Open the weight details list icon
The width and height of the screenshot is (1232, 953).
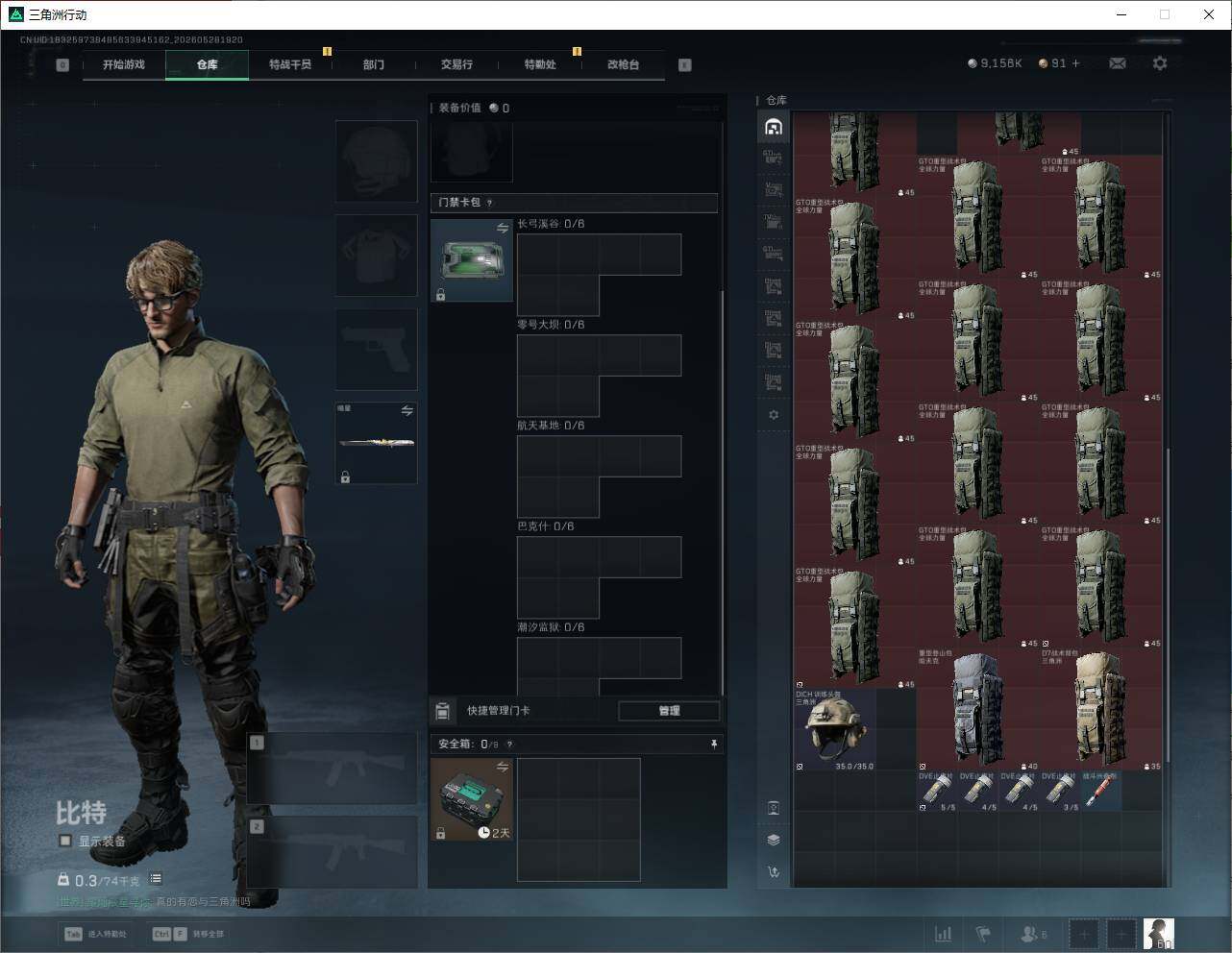click(x=156, y=879)
